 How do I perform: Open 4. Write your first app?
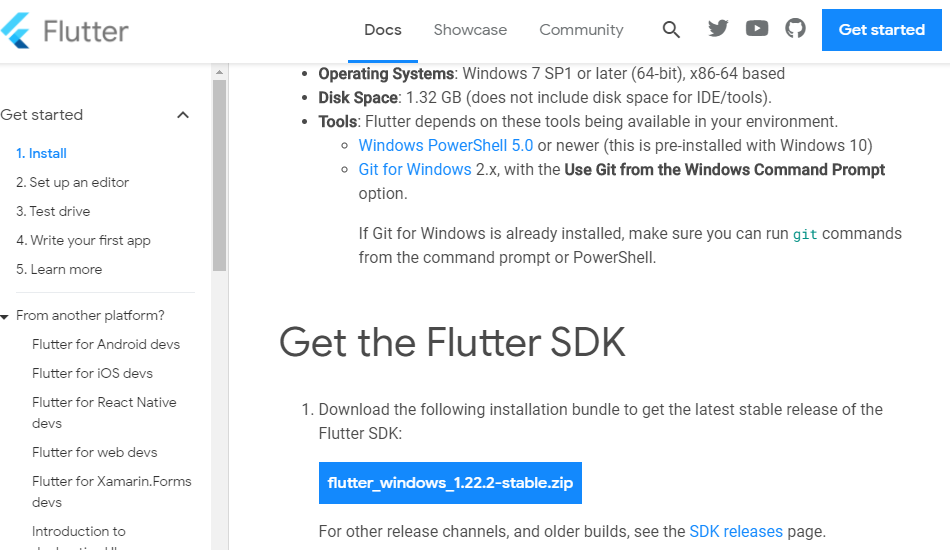click(83, 240)
